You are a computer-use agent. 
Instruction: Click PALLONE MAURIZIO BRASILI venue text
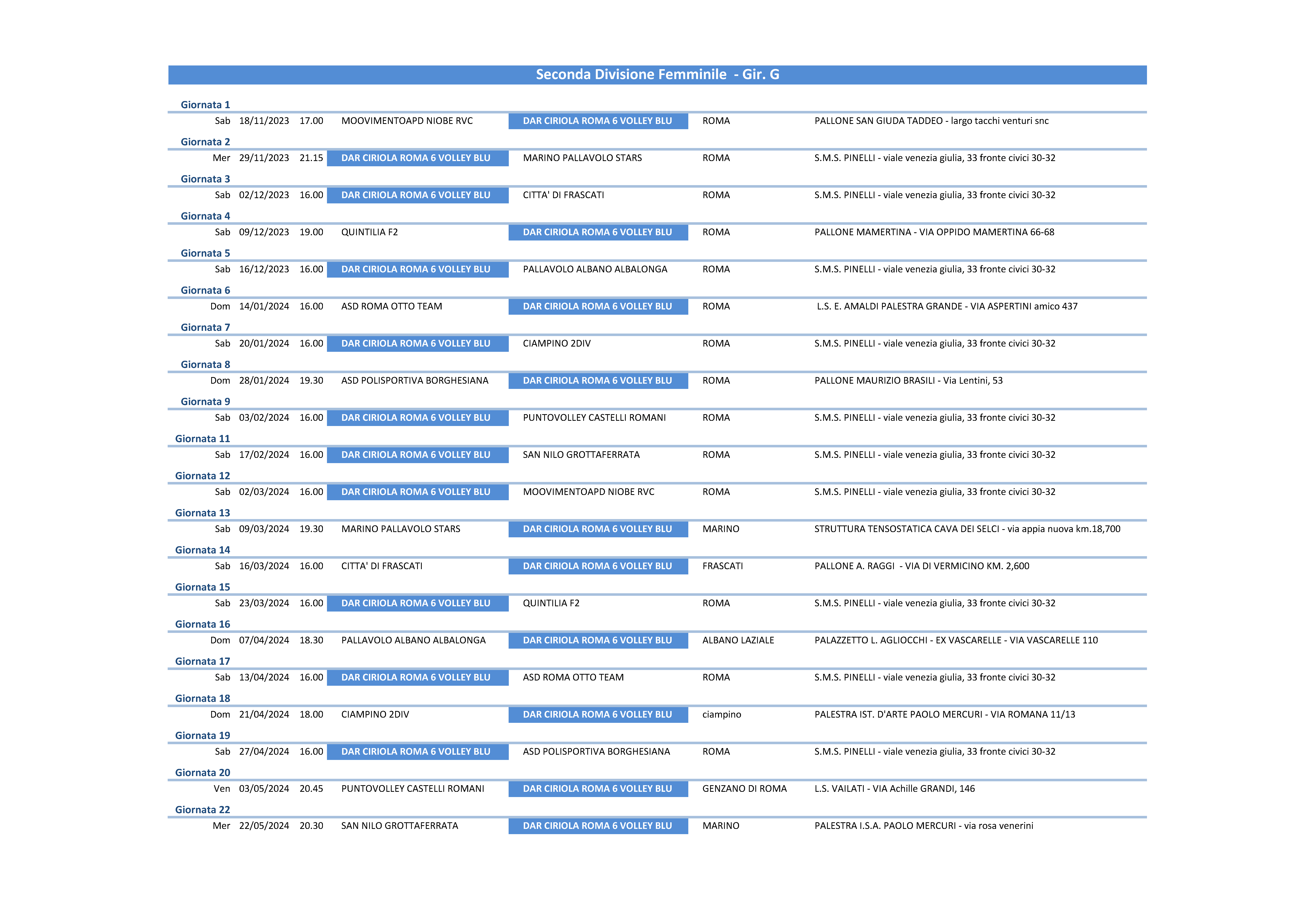pos(908,381)
